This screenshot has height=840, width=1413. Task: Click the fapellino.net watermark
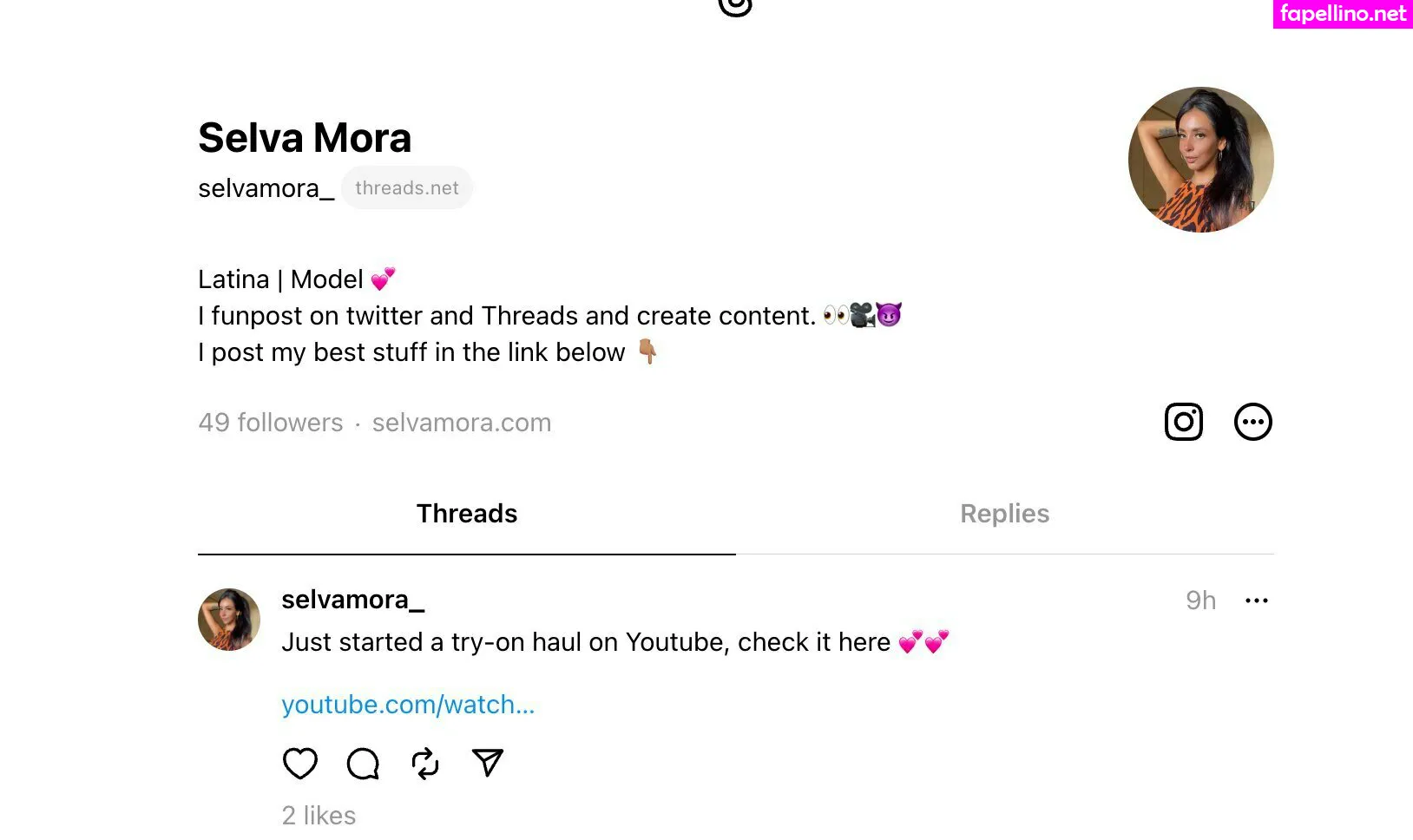coord(1342,14)
